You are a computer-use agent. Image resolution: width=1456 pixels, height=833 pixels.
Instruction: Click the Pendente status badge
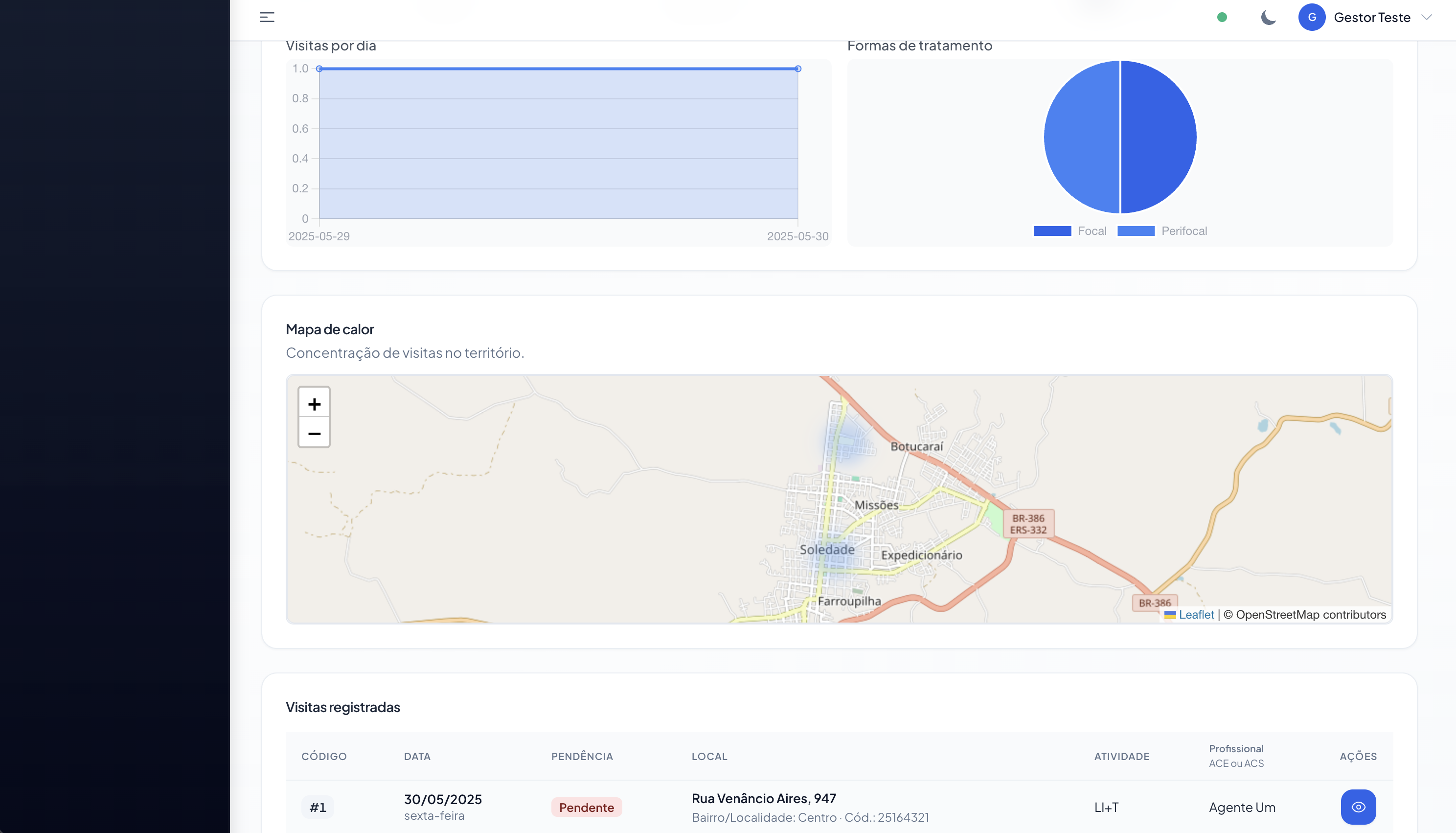586,807
